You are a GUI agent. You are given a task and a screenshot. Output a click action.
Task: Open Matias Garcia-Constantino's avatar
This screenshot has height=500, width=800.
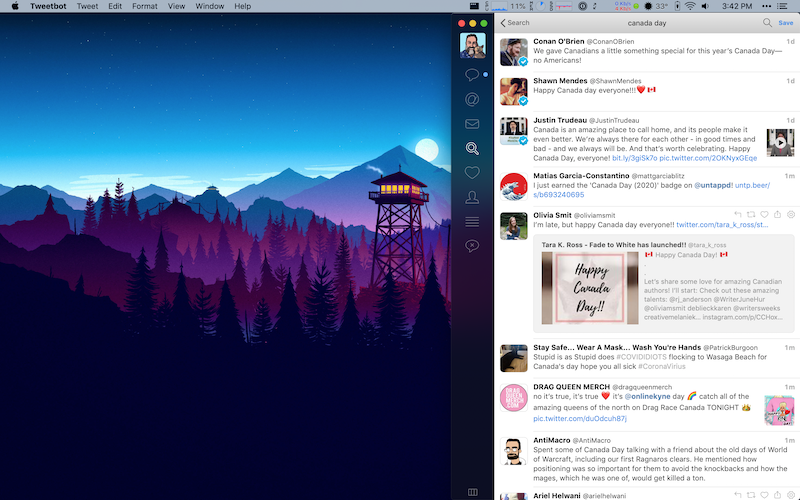(514, 187)
